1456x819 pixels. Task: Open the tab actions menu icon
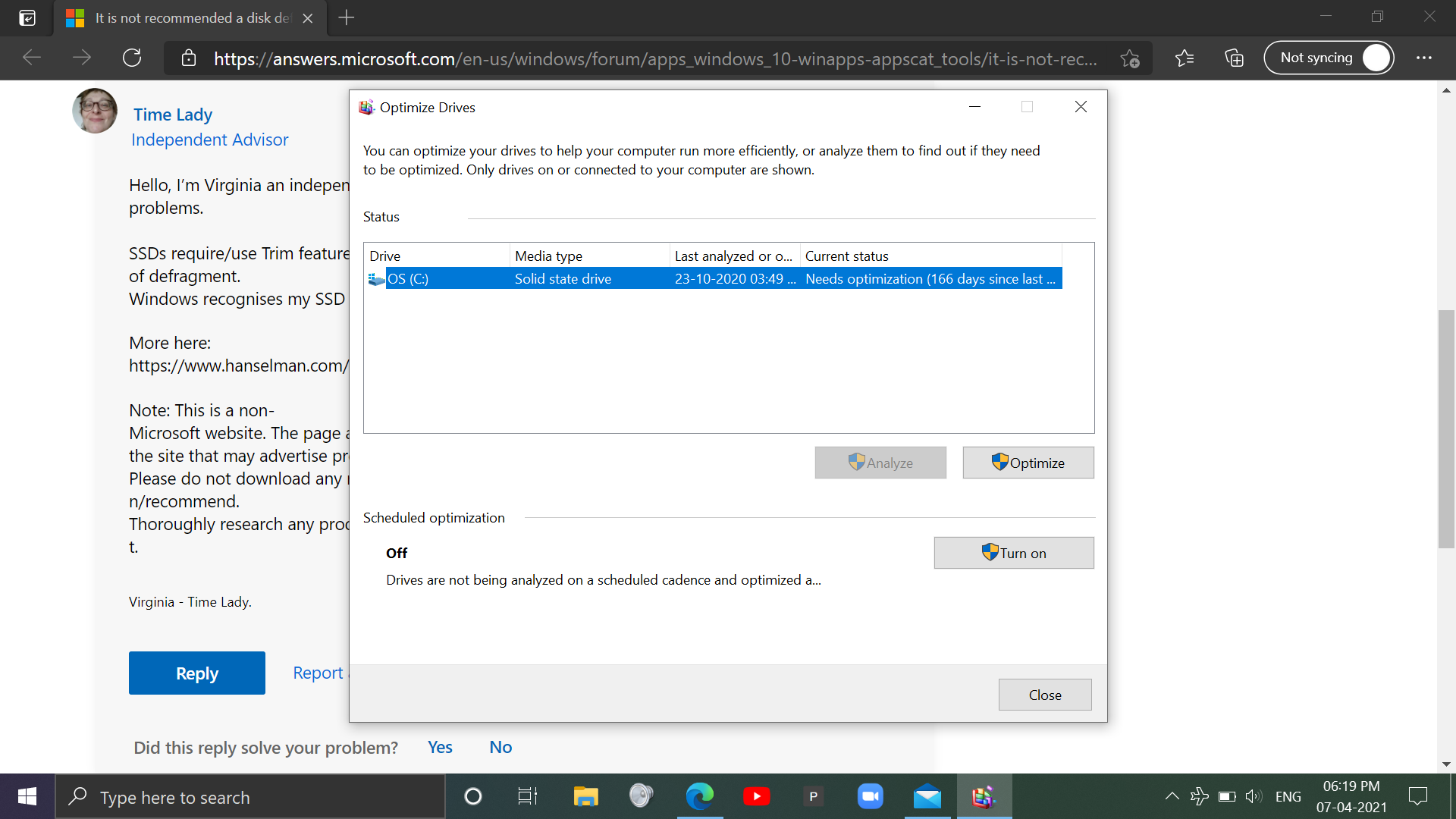[27, 17]
